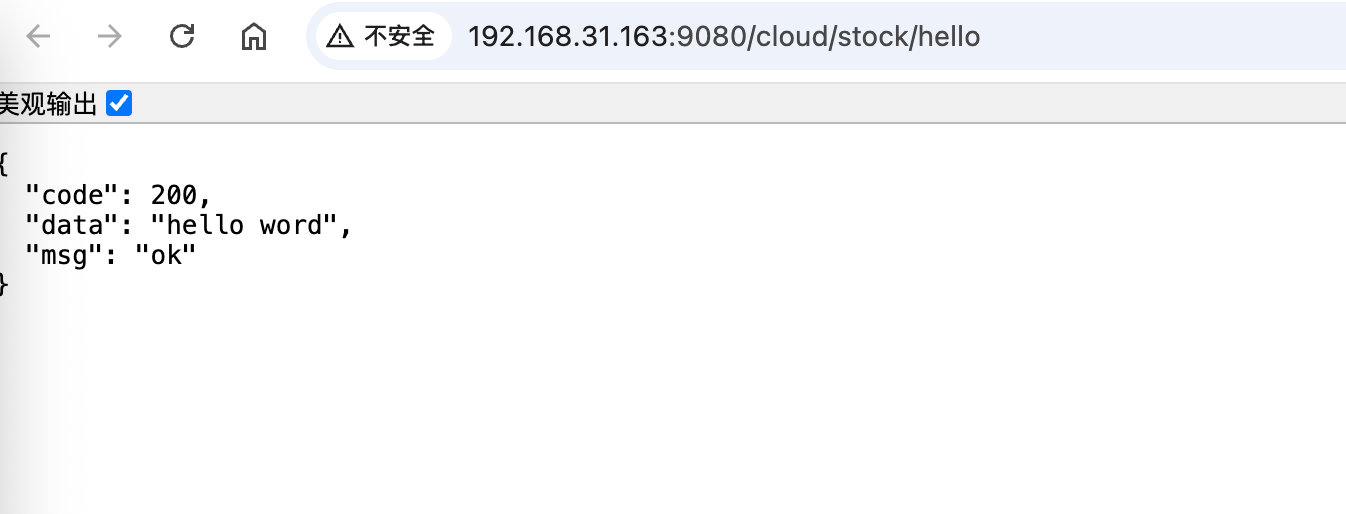Image resolution: width=1346 pixels, height=514 pixels.
Task: Go back with the browser back arrow
Action: click(x=38, y=37)
